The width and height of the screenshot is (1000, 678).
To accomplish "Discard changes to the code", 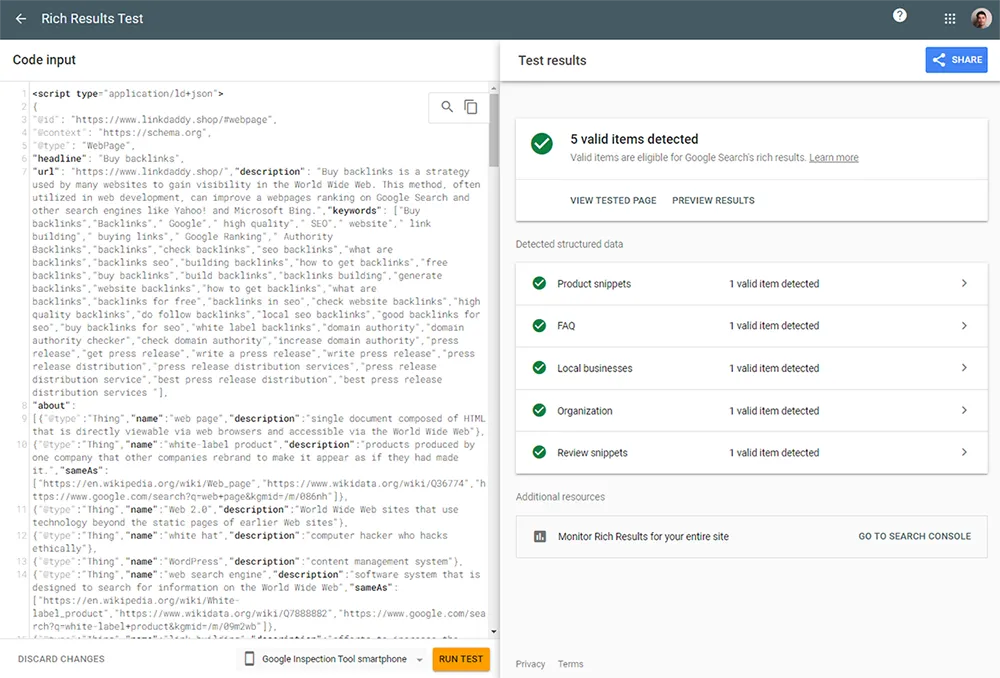I will point(61,659).
